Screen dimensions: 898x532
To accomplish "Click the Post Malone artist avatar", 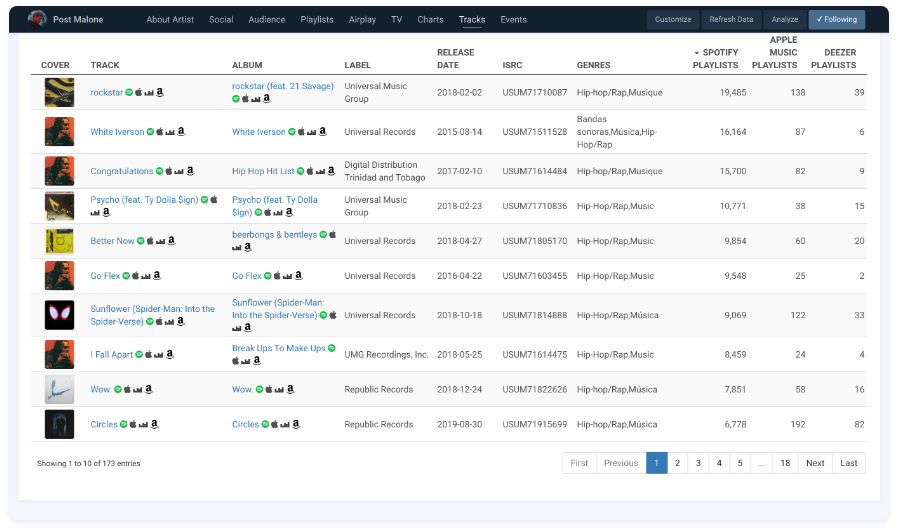I will (37, 19).
